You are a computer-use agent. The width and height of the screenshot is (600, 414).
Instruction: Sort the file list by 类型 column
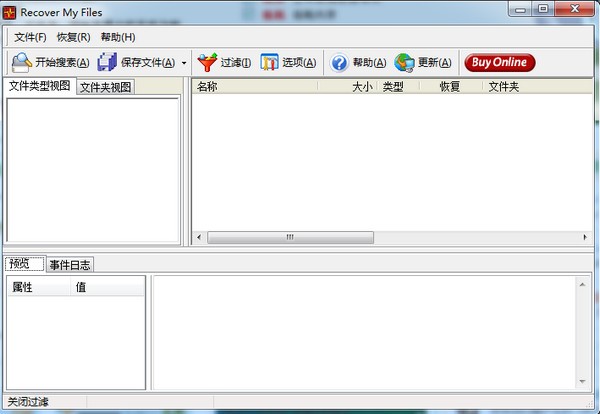[398, 87]
